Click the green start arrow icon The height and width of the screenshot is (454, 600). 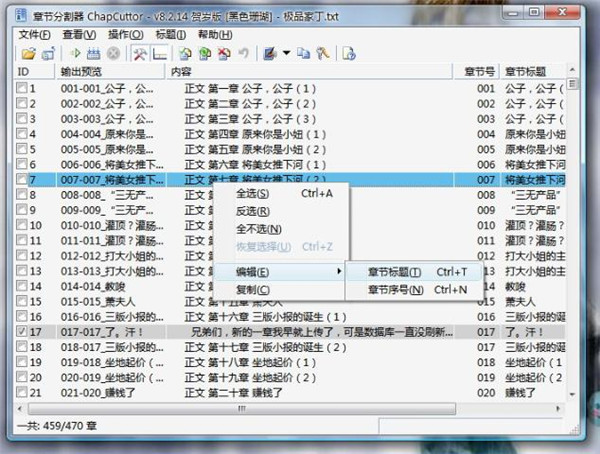click(76, 53)
